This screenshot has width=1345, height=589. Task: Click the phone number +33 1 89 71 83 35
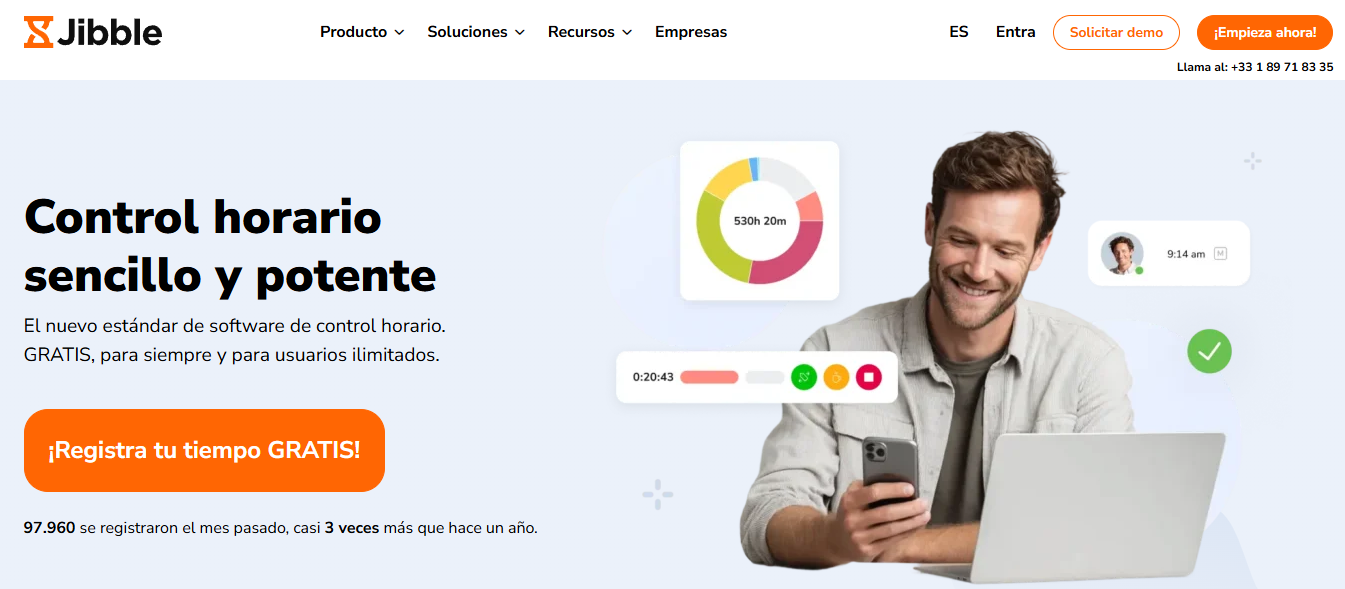coord(1282,67)
